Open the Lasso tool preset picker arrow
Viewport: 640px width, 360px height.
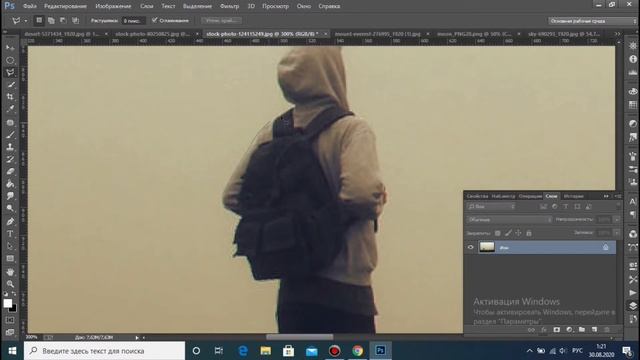coord(26,20)
